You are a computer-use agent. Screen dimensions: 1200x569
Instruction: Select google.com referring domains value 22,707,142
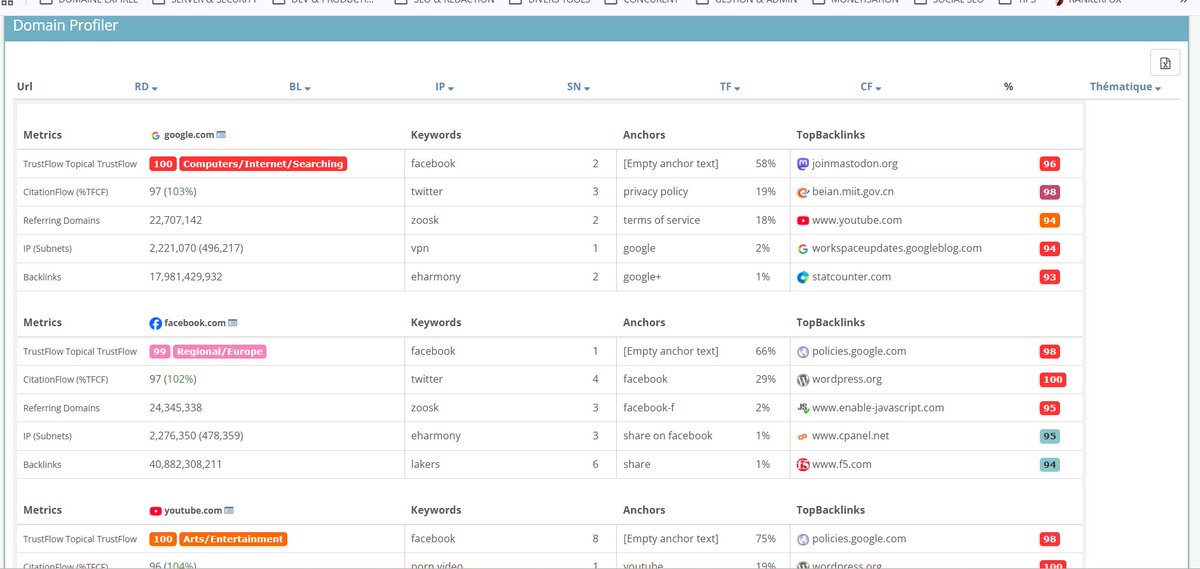(x=175, y=220)
